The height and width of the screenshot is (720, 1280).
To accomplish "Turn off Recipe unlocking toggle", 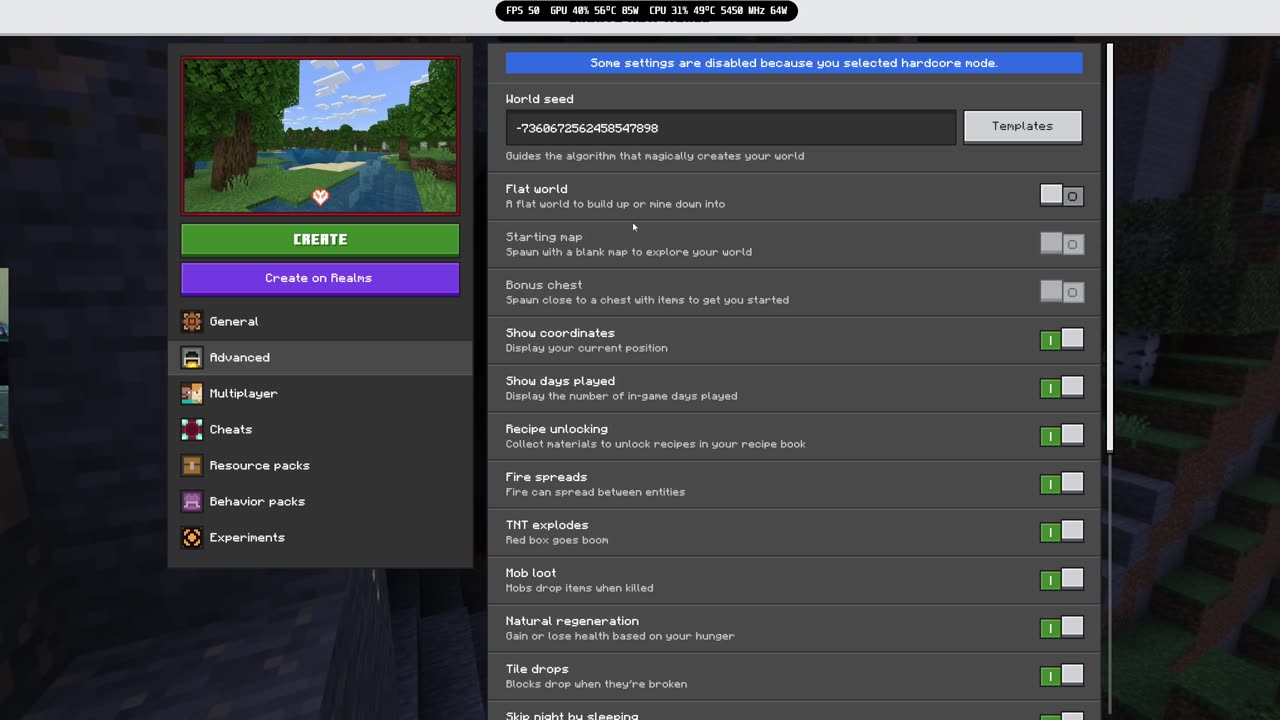I will 1061,436.
